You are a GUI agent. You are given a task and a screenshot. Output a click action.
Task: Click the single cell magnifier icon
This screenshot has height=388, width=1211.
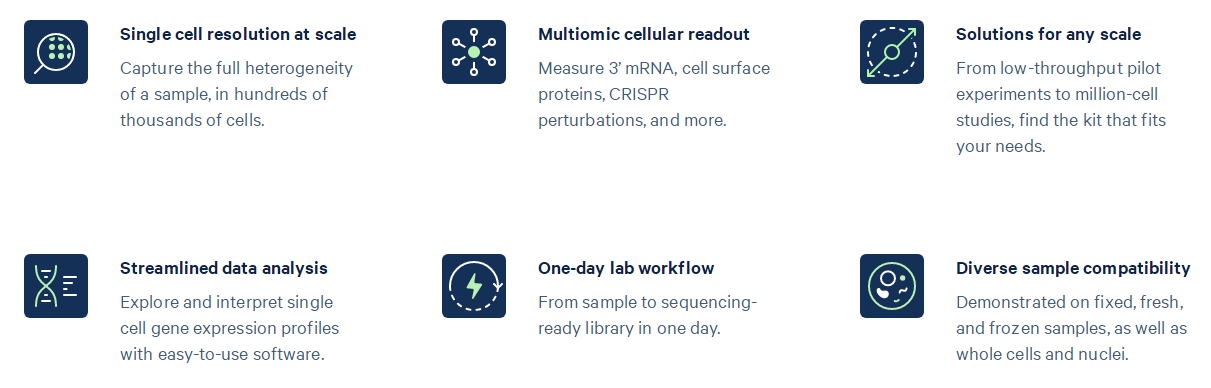coord(56,52)
